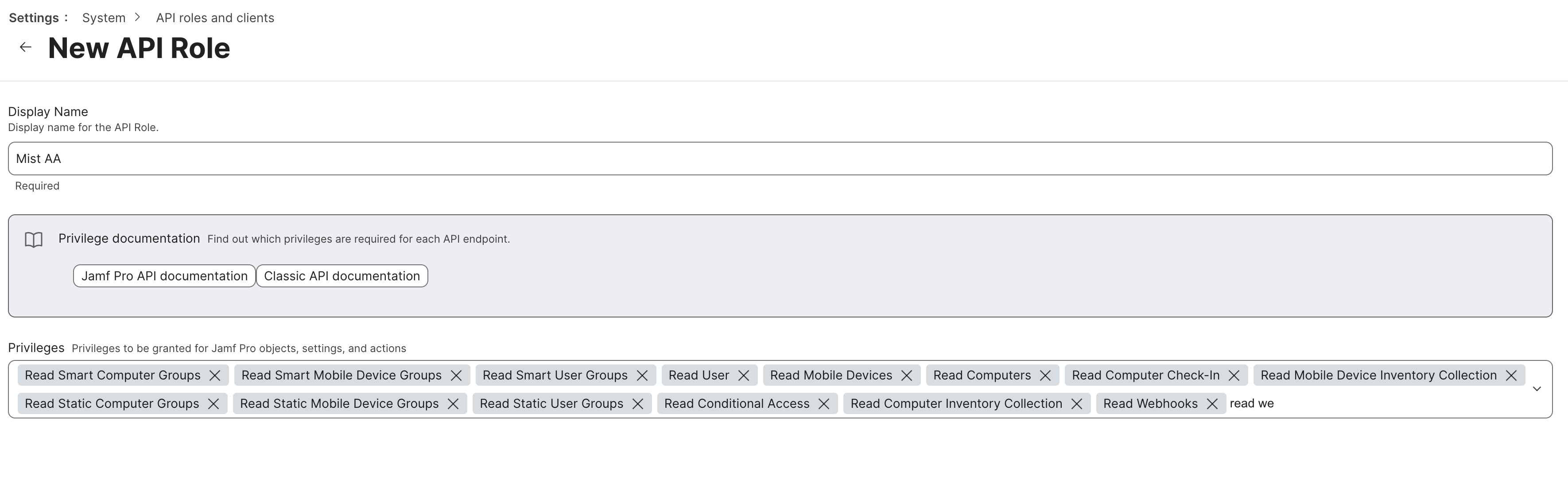Click the New API Role heading

point(140,48)
